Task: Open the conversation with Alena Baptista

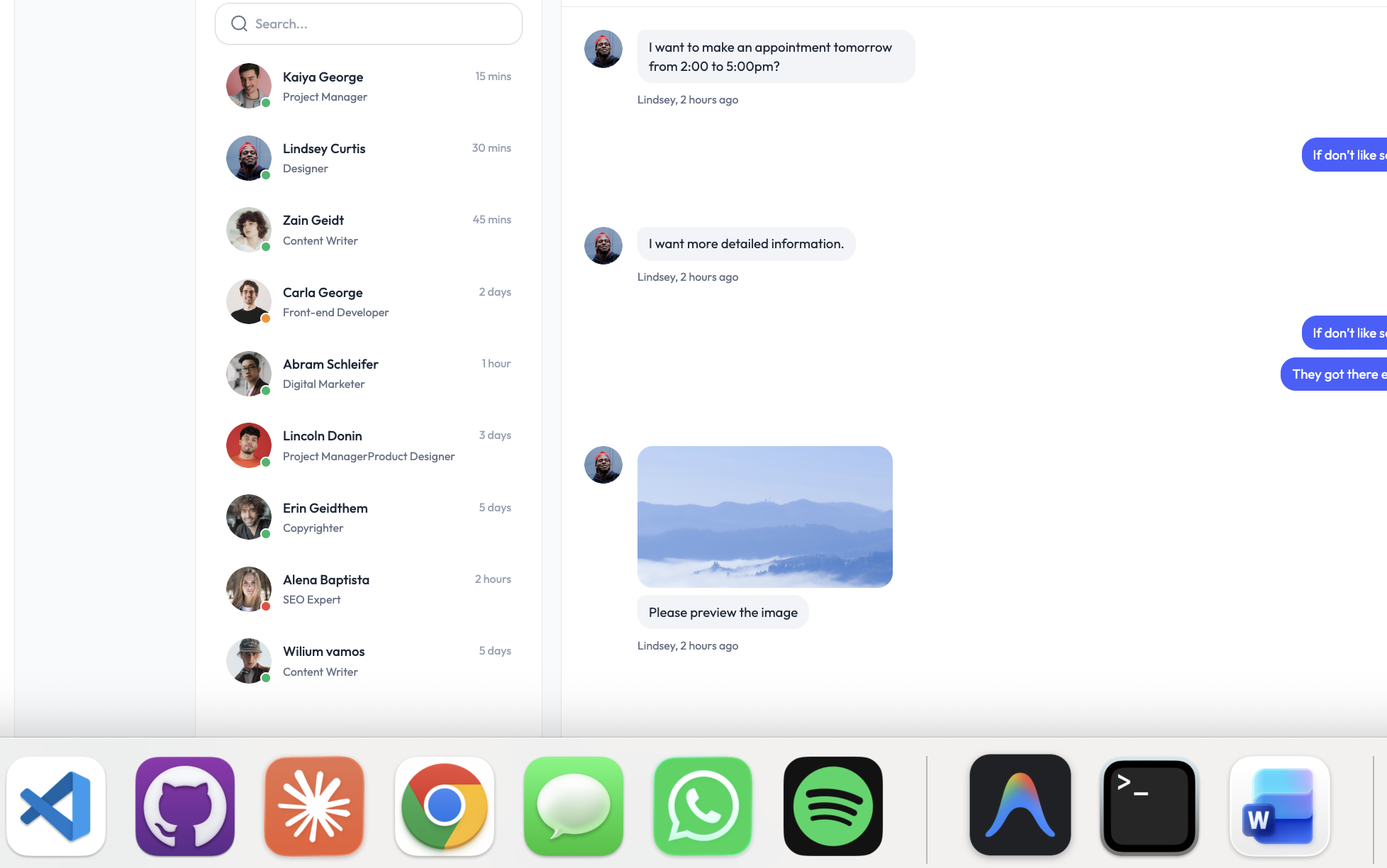Action: tap(369, 589)
